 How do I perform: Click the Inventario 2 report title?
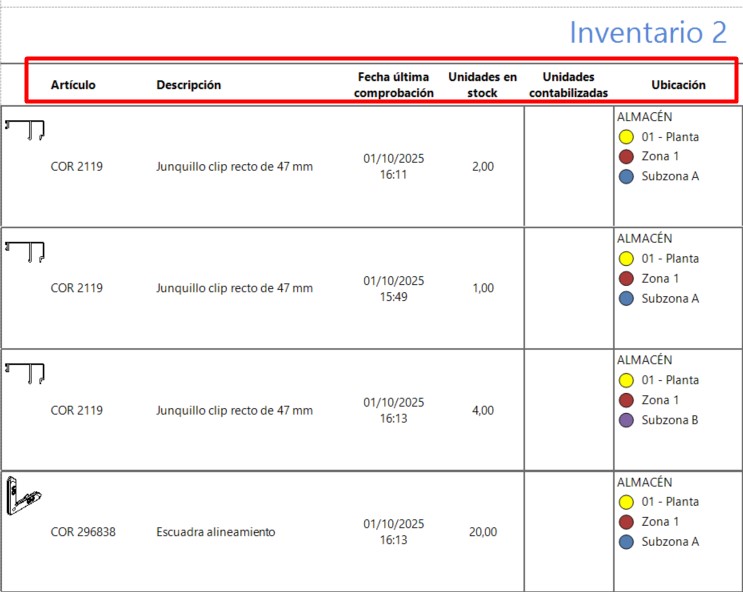pos(648,32)
